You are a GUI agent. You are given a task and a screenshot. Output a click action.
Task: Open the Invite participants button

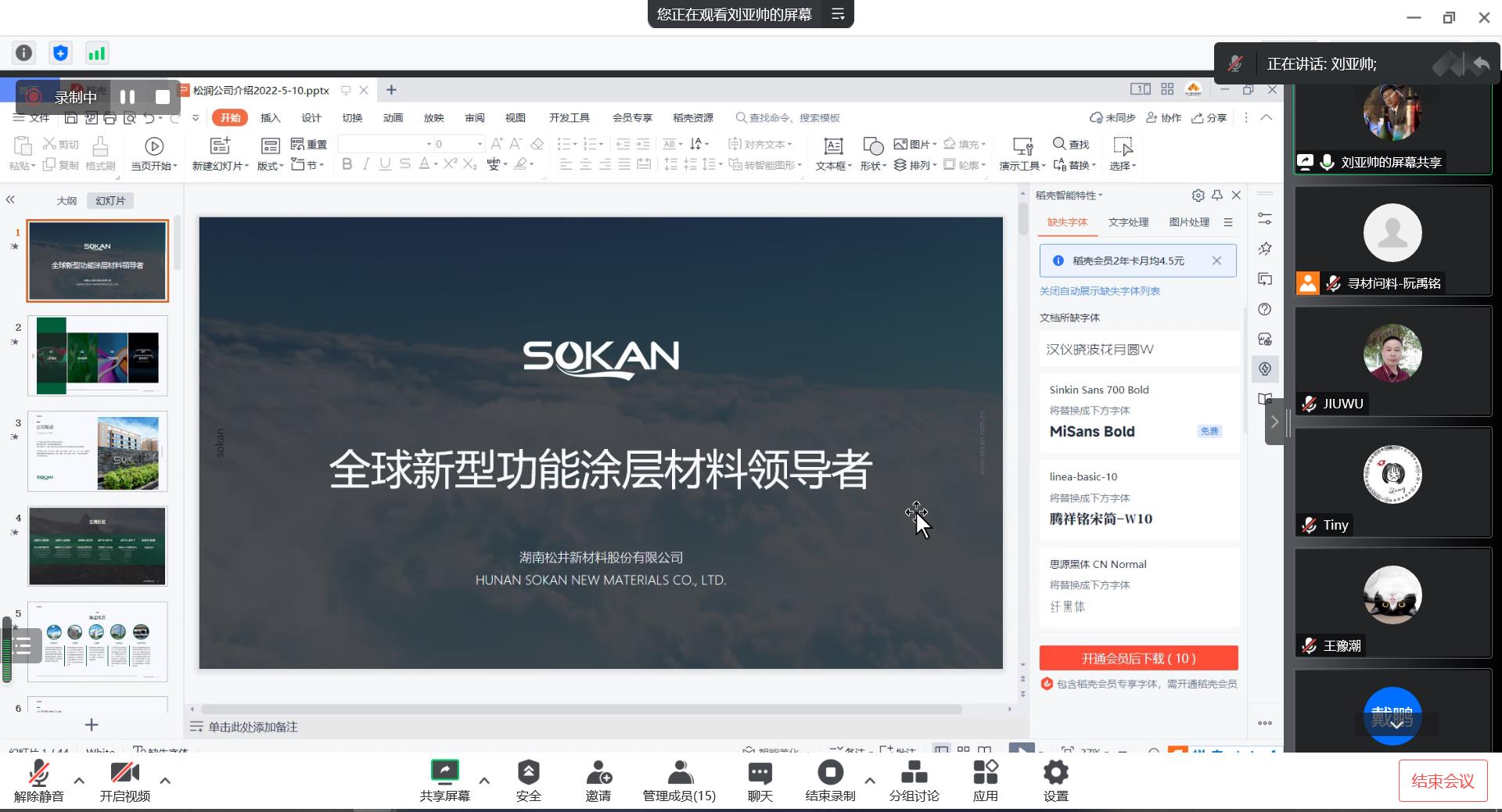point(598,781)
